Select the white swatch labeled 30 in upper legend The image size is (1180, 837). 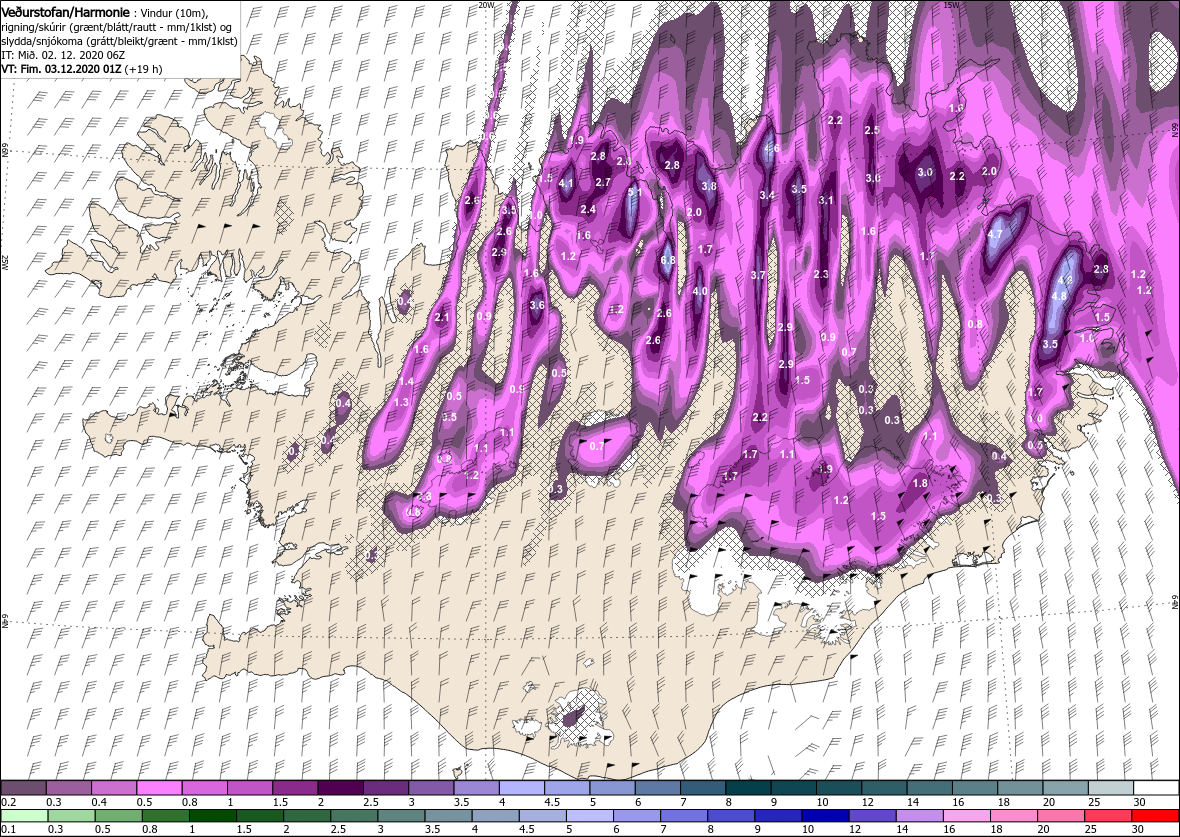point(1156,788)
